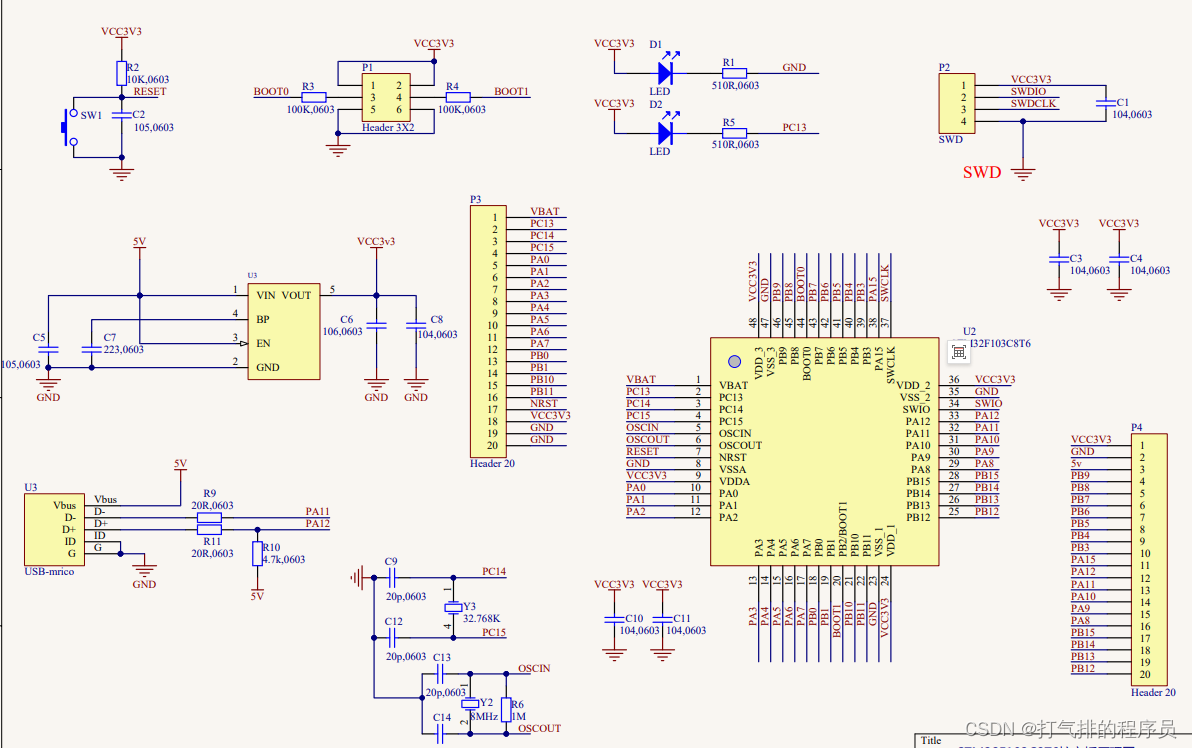Click the 'Title' field in the title block

click(931, 740)
